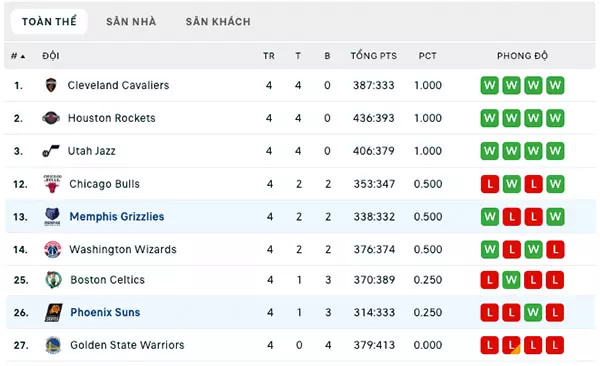Screen dimensions: 600x366
Task: Click the Washington Wizards logo
Action: (52, 250)
